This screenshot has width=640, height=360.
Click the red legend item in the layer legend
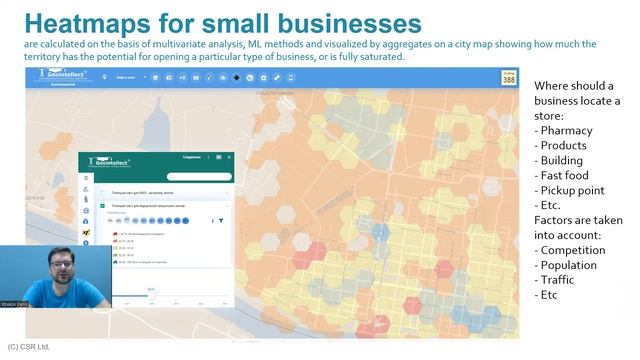[x=139, y=234]
